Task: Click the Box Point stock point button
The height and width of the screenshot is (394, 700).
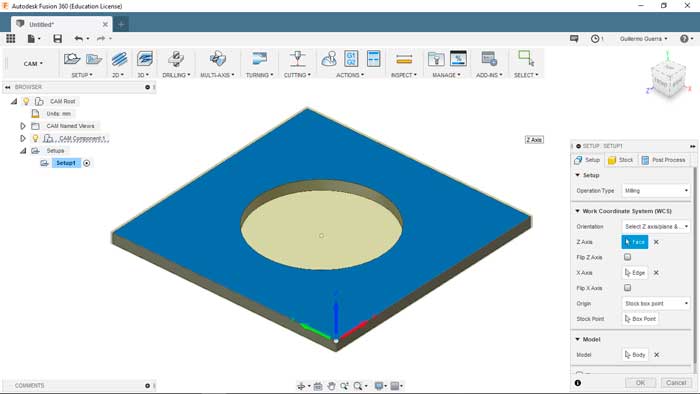Action: pyautogui.click(x=640, y=319)
